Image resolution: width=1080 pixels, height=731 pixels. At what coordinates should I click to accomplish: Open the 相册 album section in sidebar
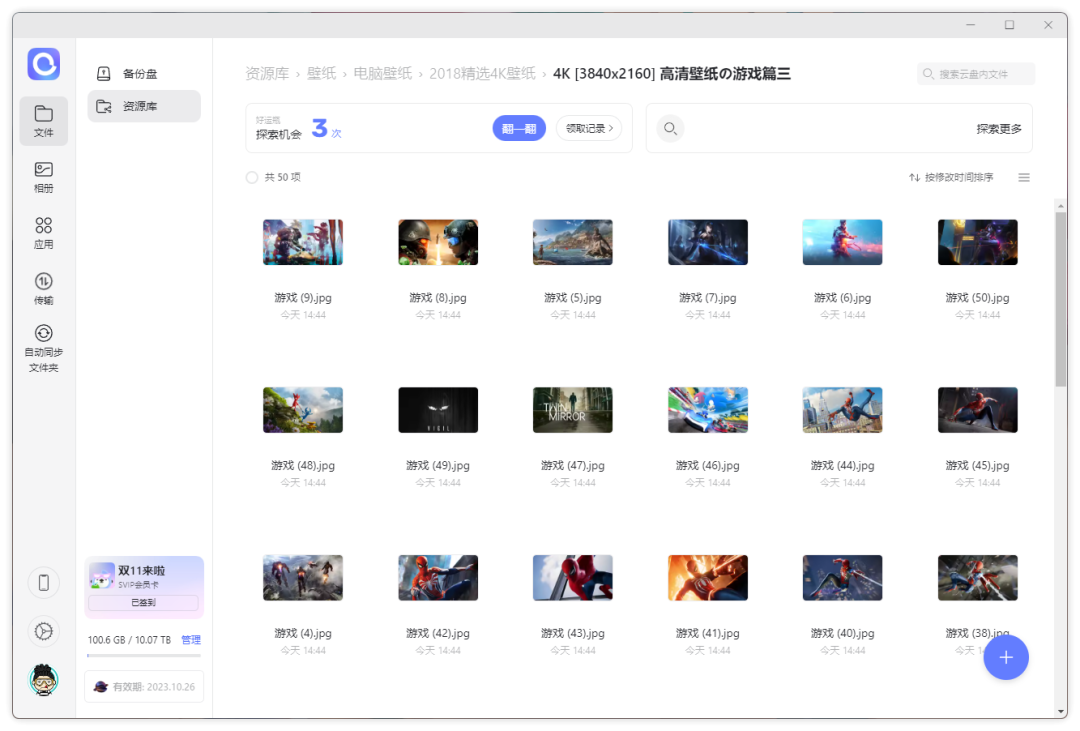[43, 177]
